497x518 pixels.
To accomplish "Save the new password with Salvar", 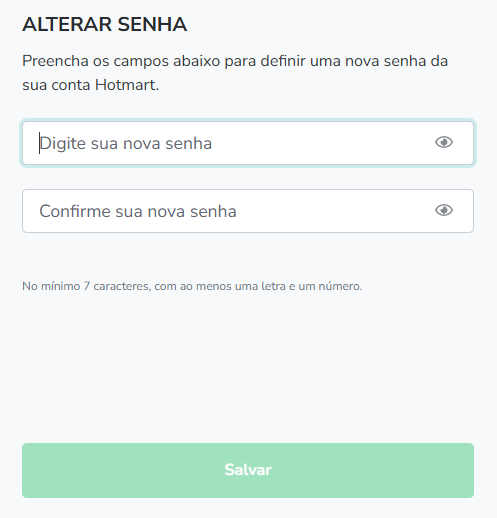I will [x=248, y=470].
